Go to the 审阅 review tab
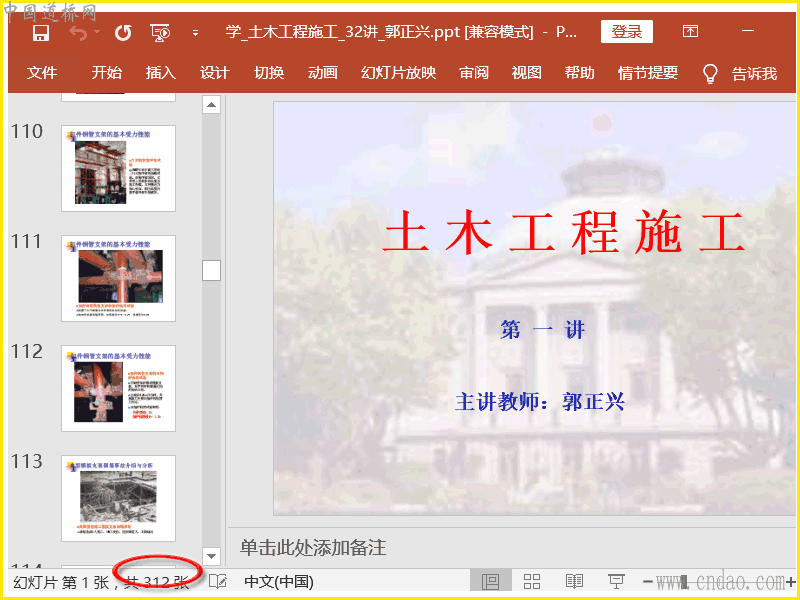 (474, 73)
